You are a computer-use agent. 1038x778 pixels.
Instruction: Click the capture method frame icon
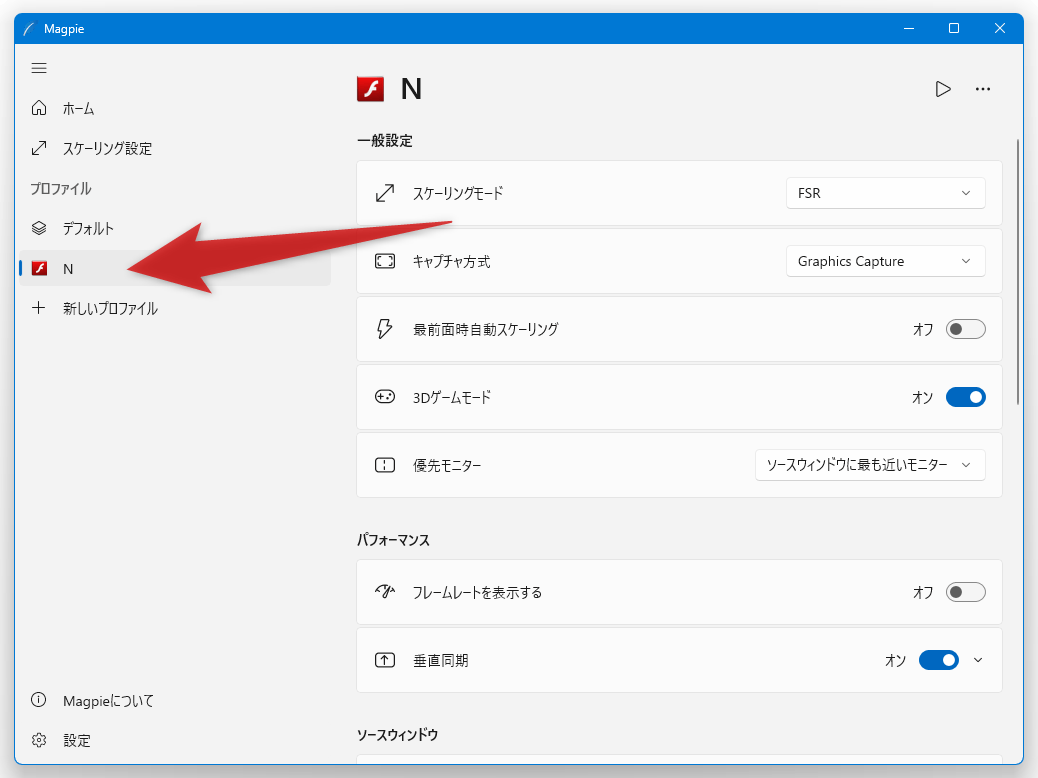pos(385,261)
